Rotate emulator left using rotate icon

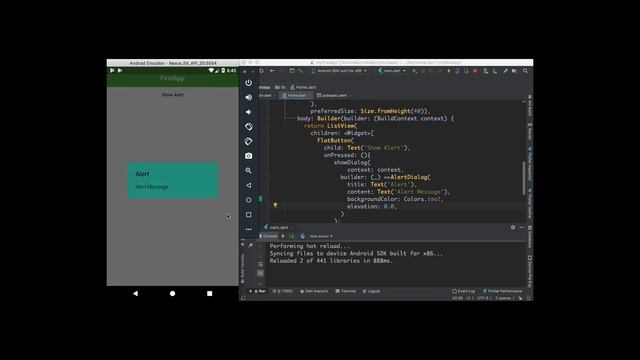(249, 127)
